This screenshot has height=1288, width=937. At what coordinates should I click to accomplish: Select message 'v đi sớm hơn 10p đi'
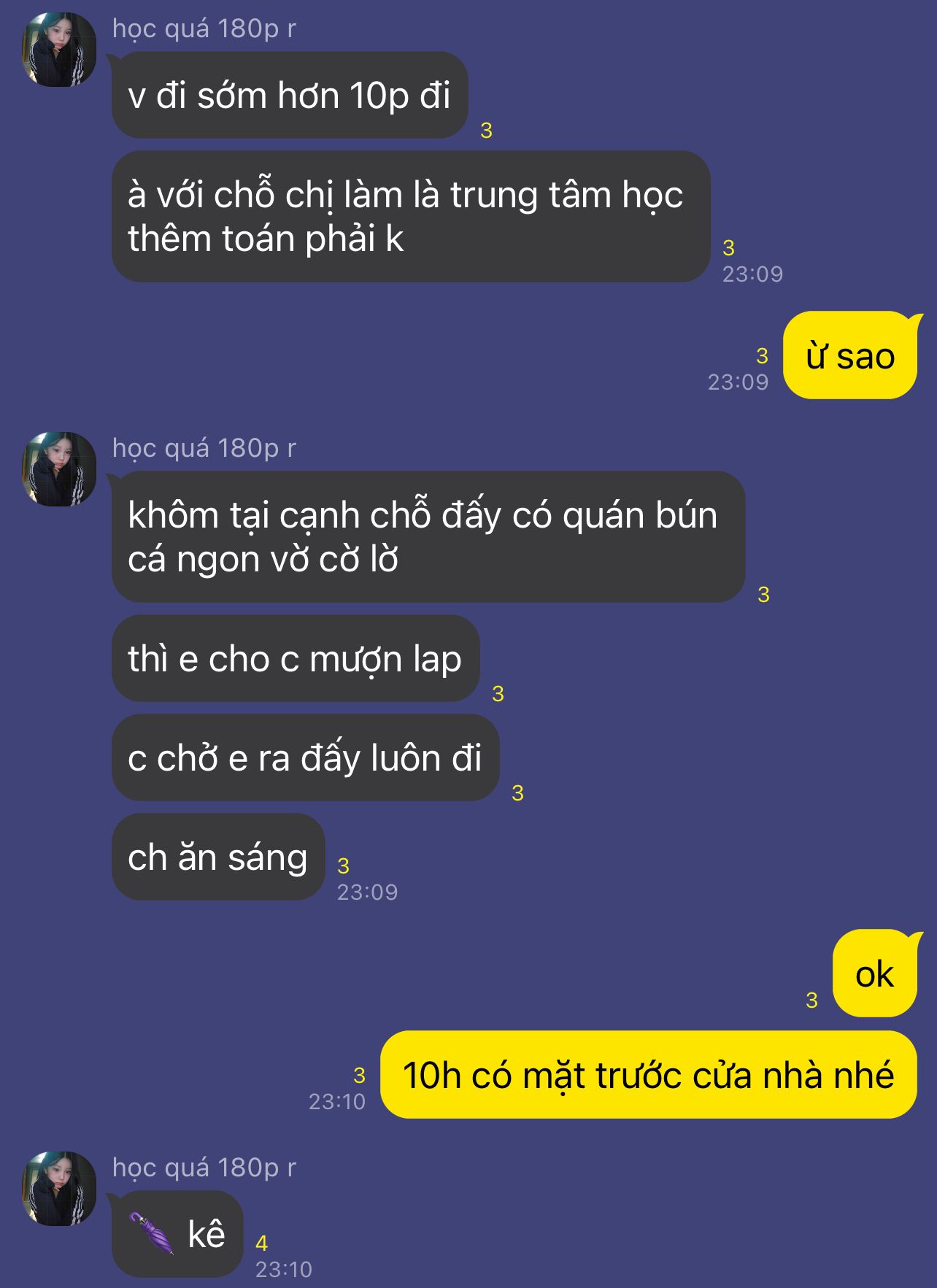[x=289, y=95]
